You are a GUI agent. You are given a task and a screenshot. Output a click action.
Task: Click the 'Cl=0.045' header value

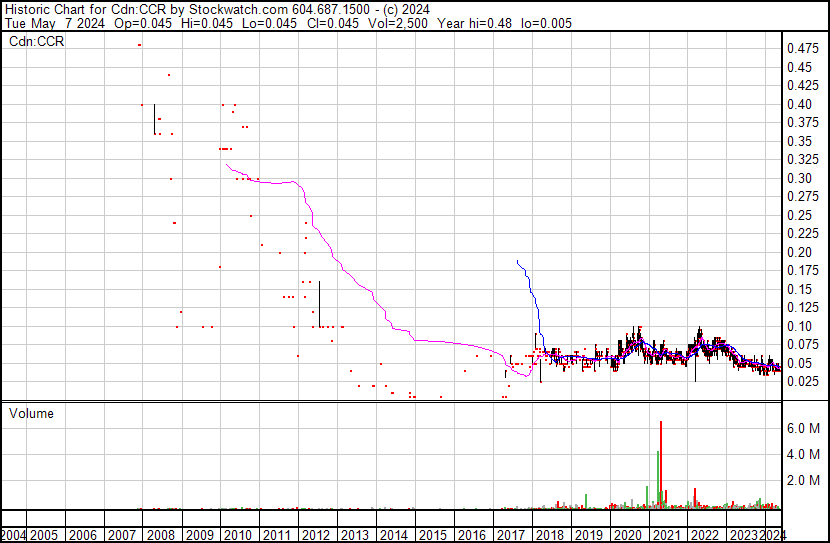[333, 23]
